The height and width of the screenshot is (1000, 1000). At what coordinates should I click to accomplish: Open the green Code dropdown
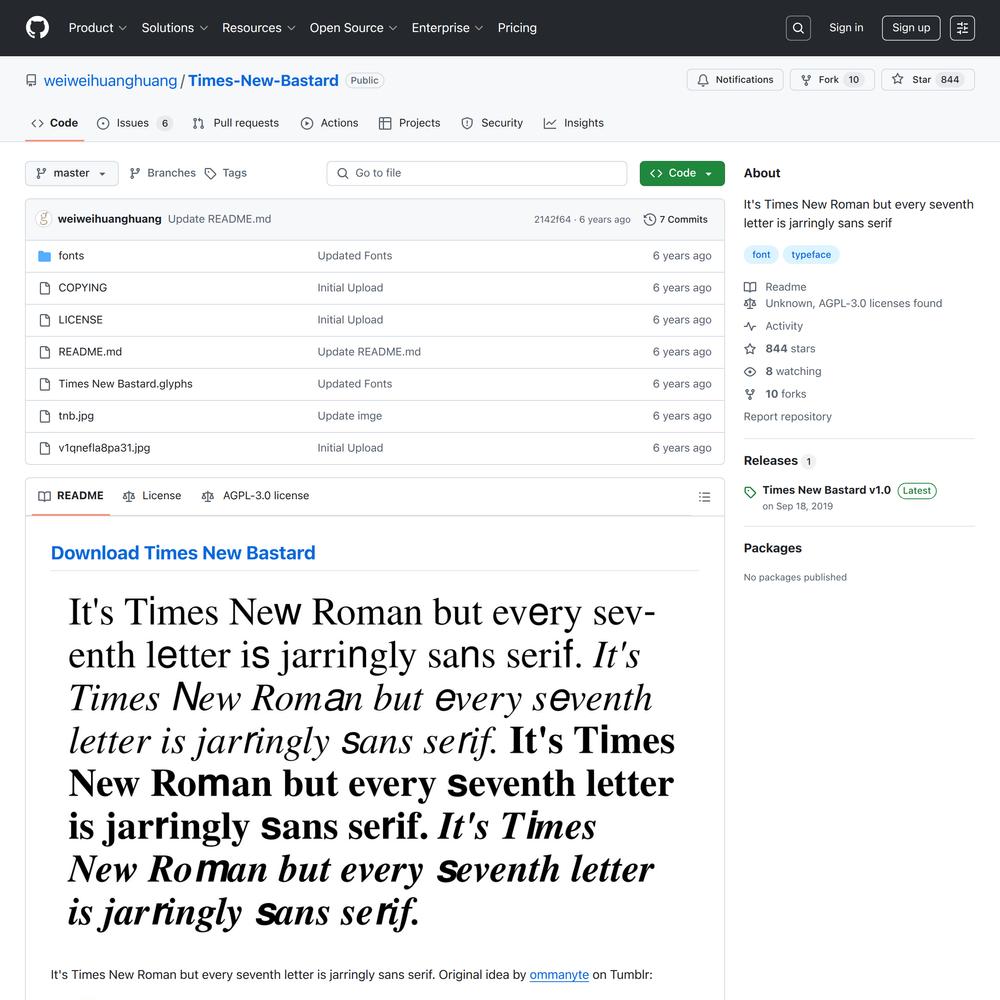tap(682, 173)
